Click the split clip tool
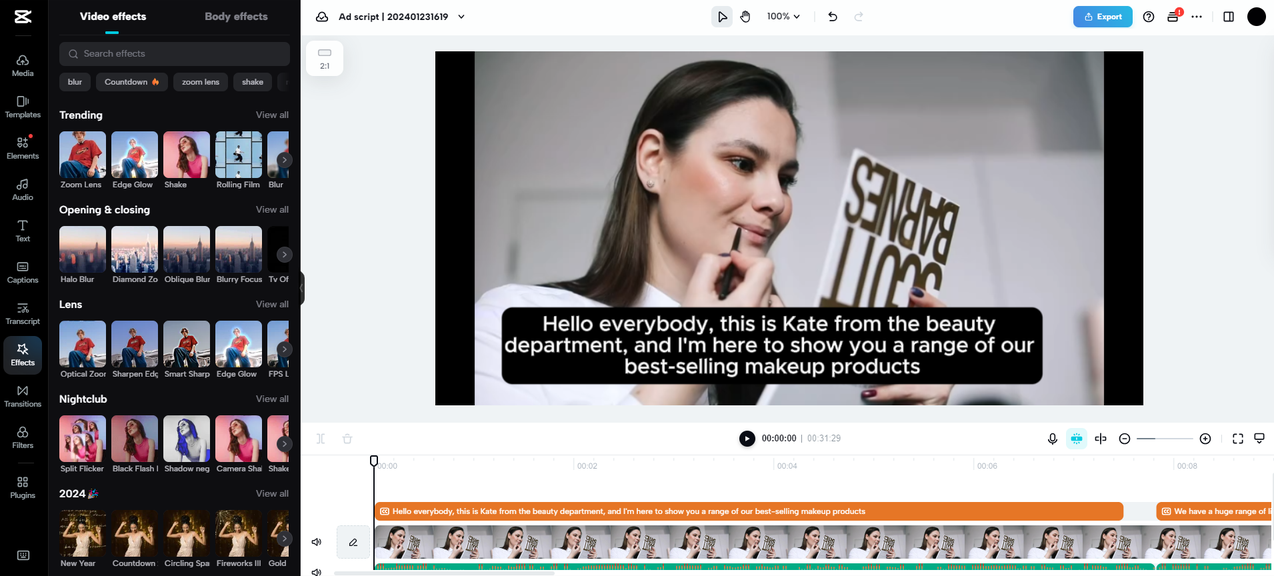 pyautogui.click(x=321, y=439)
